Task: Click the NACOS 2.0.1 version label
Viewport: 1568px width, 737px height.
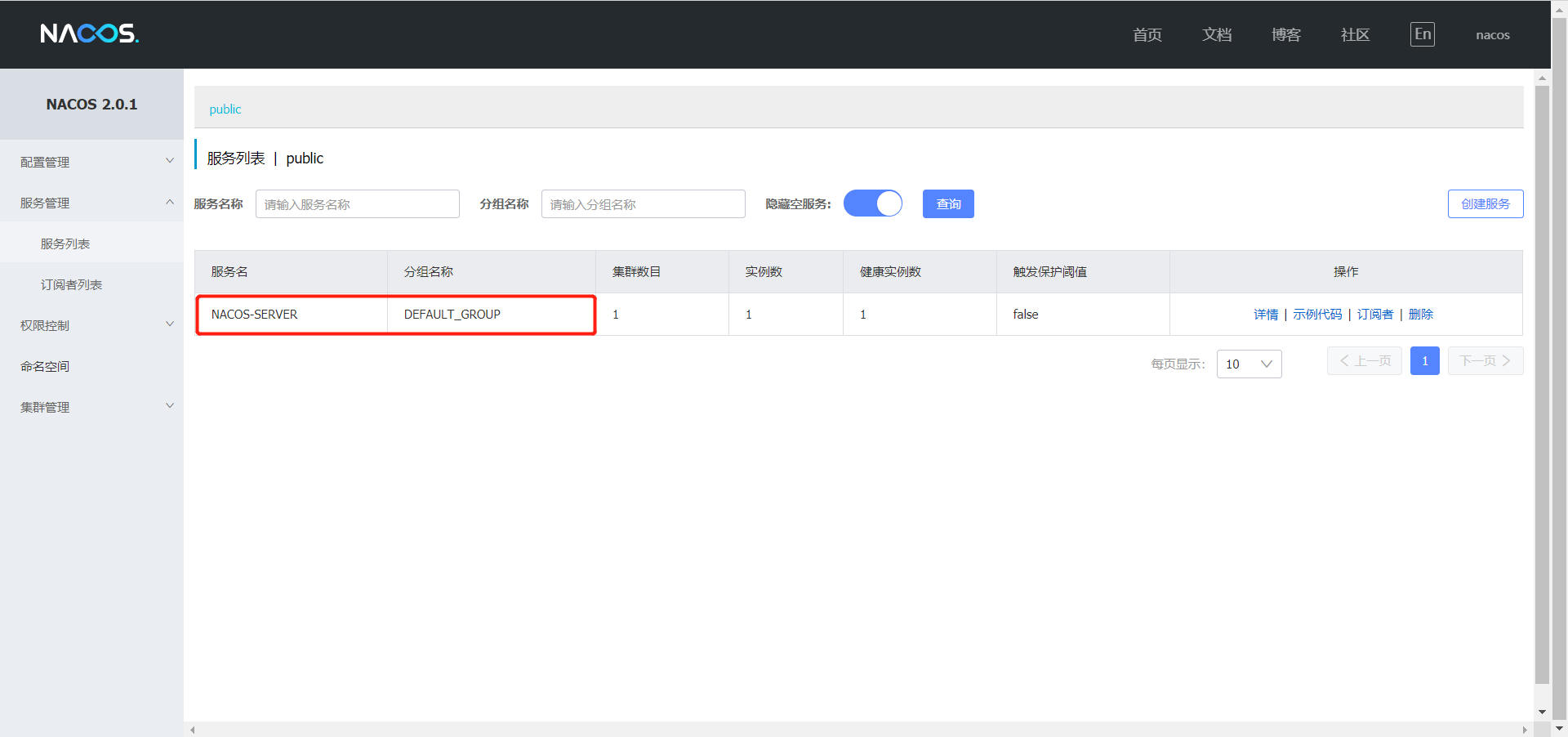Action: [91, 105]
